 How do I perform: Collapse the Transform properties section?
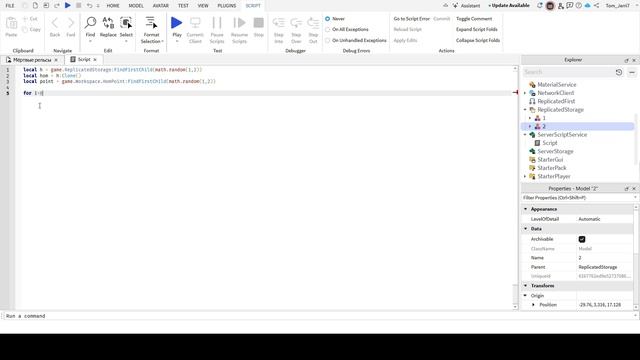click(x=526, y=286)
